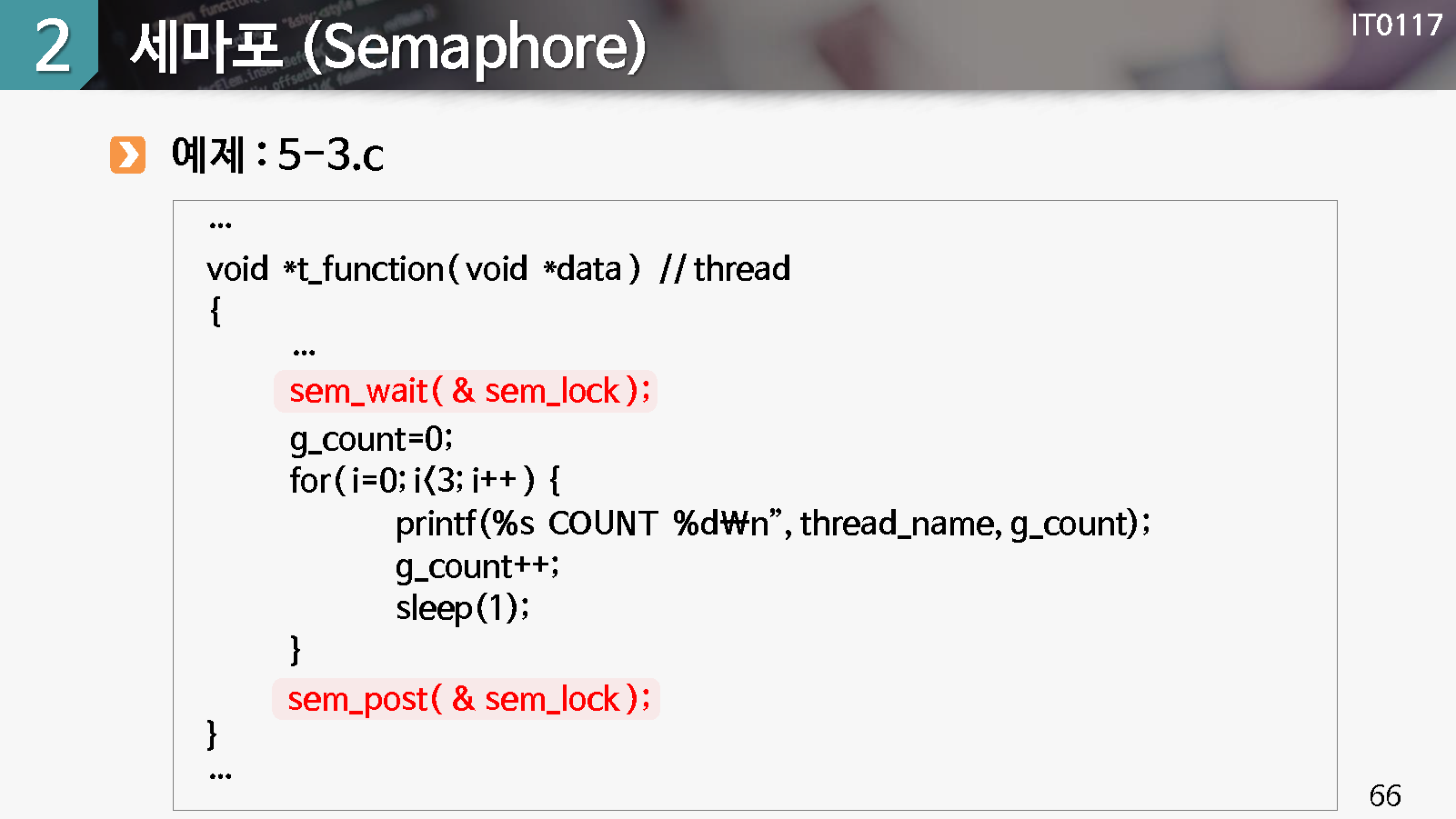Click the g_count=0; statement
The height and width of the screenshot is (819, 1456).
371,439
